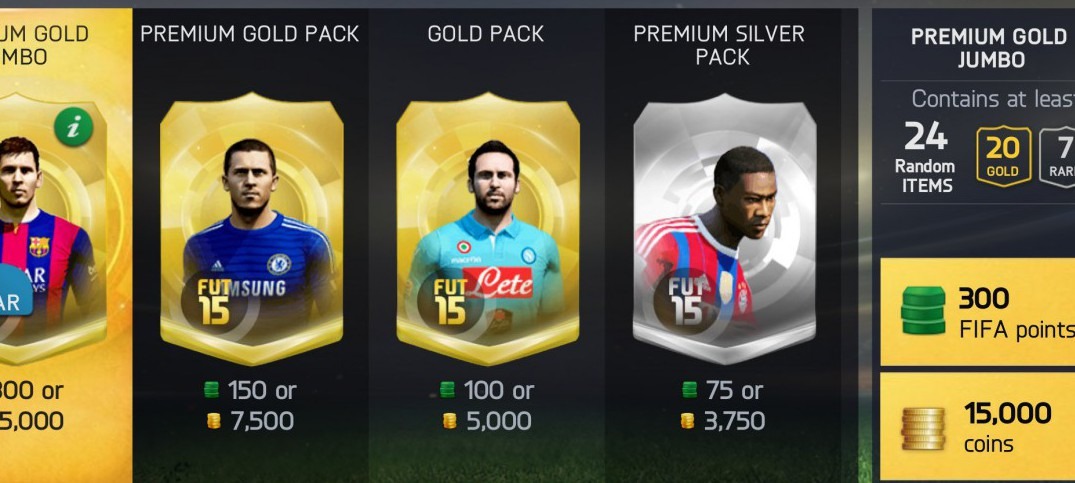Click the Premium Gold Pack title
The width and height of the screenshot is (1075, 483).
(x=250, y=34)
